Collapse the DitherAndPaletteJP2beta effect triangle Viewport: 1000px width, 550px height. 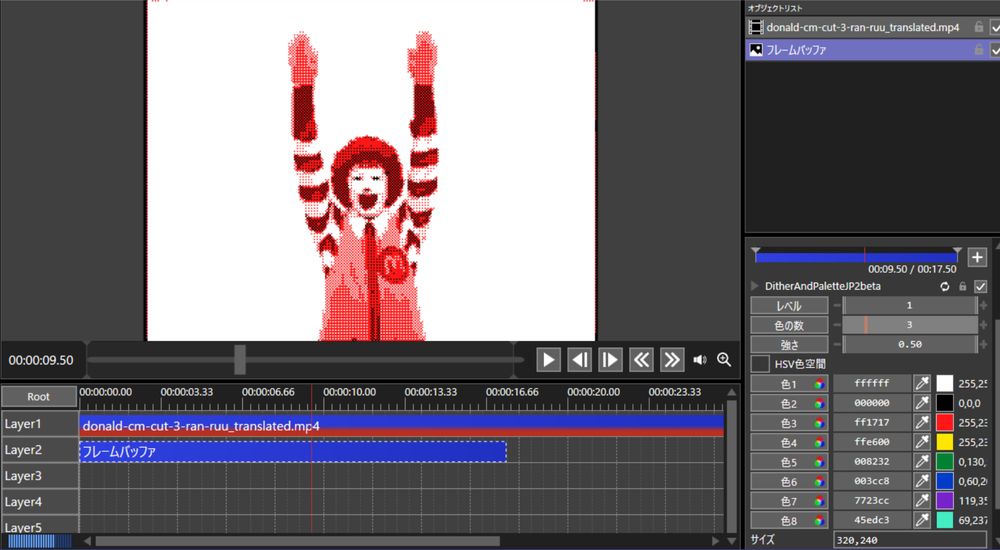[x=755, y=286]
